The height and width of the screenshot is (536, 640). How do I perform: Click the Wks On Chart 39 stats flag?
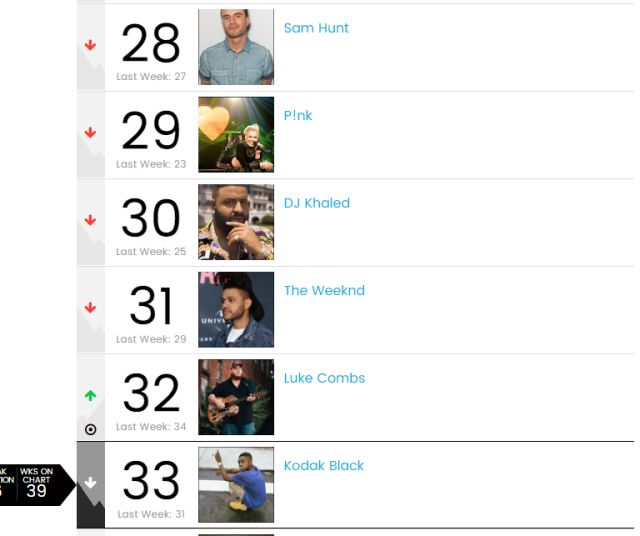point(37,485)
